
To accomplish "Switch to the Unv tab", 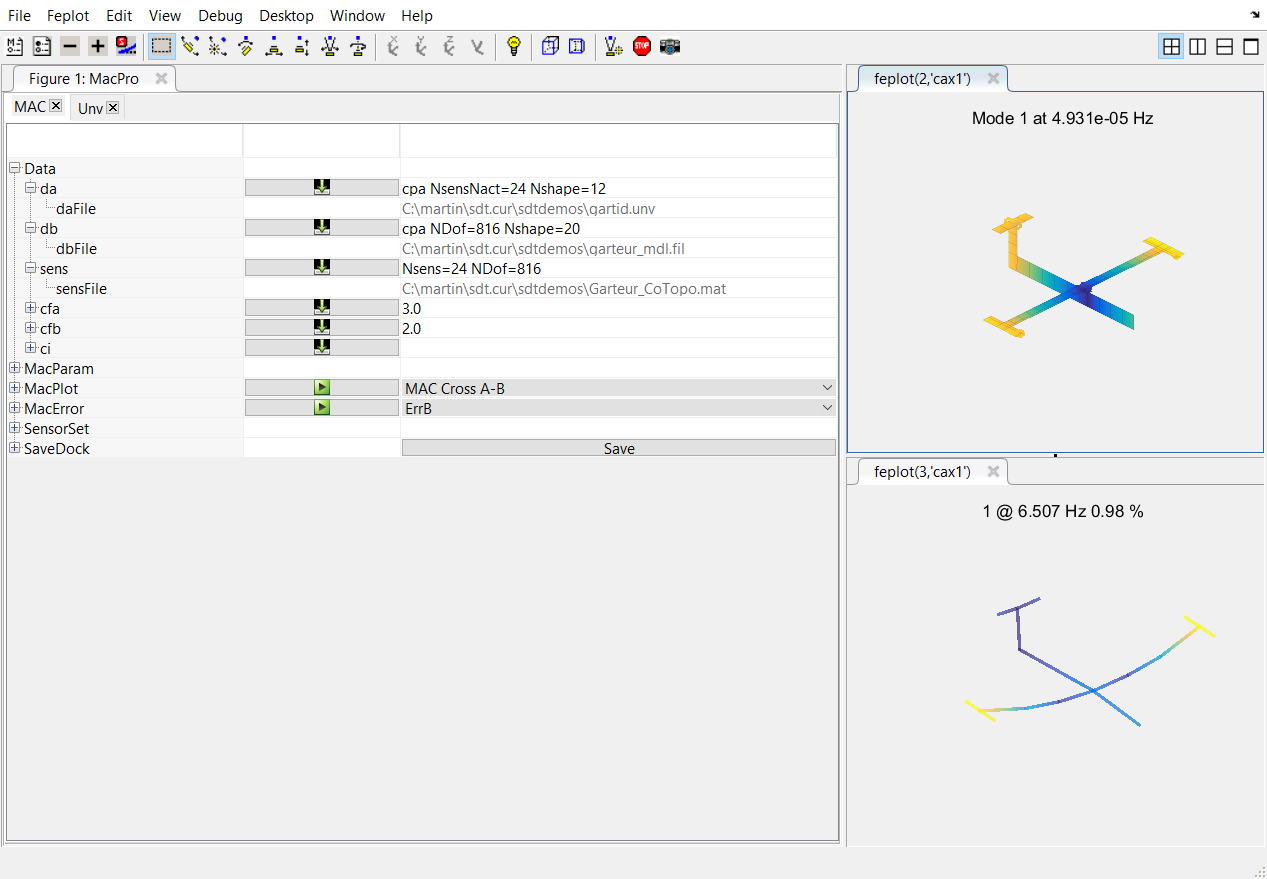I will point(90,108).
